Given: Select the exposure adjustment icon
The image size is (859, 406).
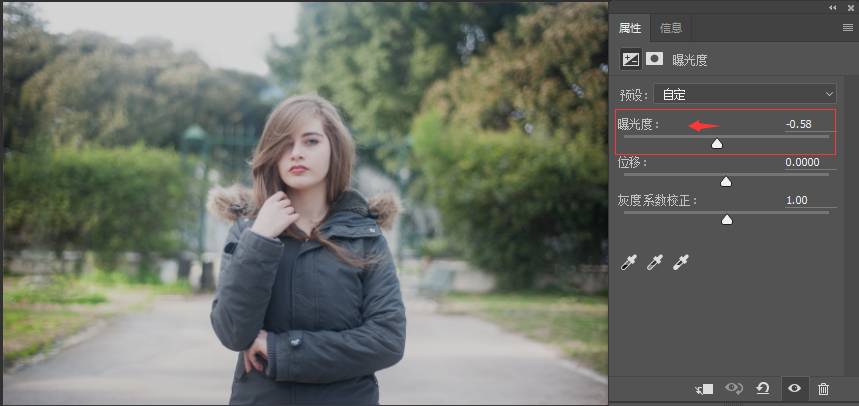Looking at the screenshot, I should [631, 59].
